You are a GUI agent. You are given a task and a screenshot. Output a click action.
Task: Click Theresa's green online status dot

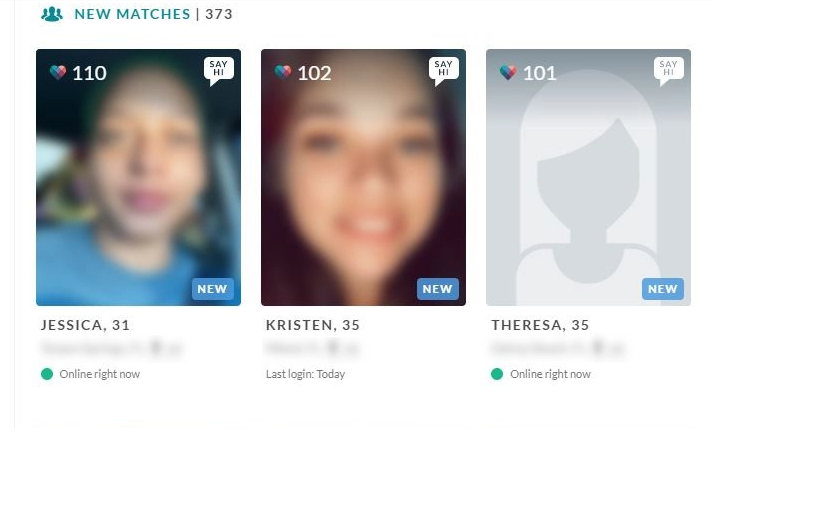(497, 374)
